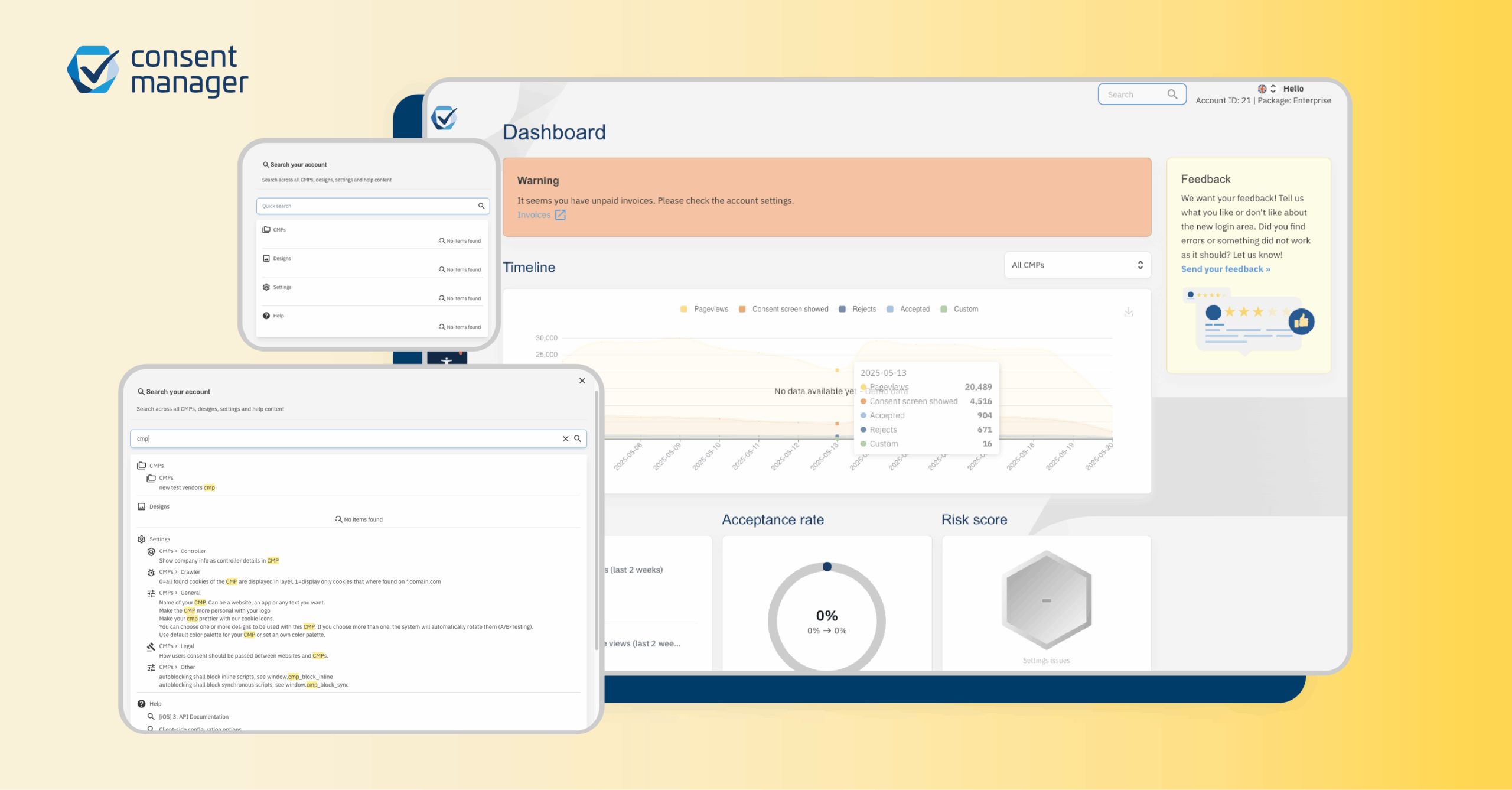Click magnifier icon in the 'cmp' search field

point(578,438)
